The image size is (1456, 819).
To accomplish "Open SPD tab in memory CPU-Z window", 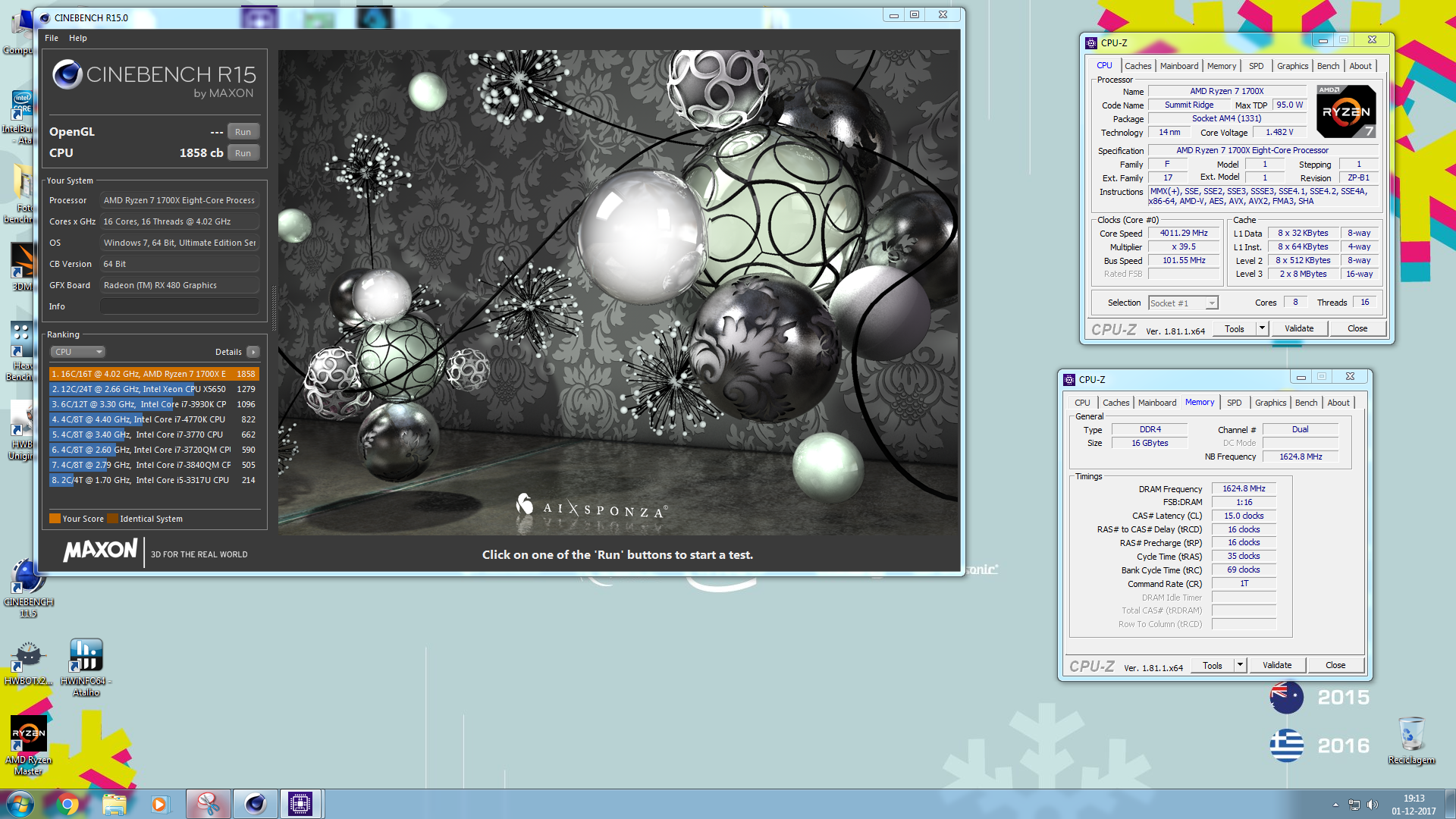I will click(1235, 403).
